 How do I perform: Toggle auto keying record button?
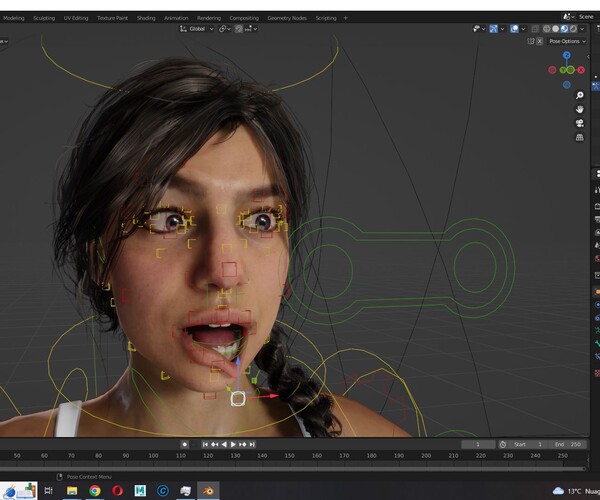184,444
